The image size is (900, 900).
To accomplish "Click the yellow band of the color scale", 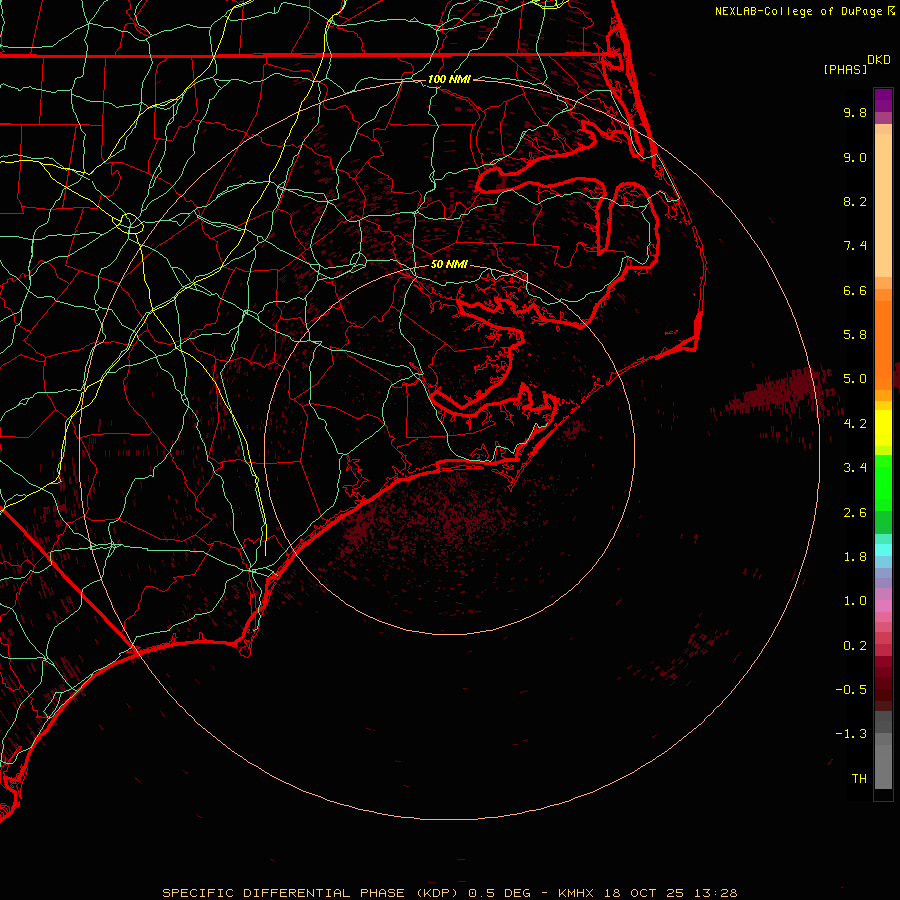I will coord(883,428).
